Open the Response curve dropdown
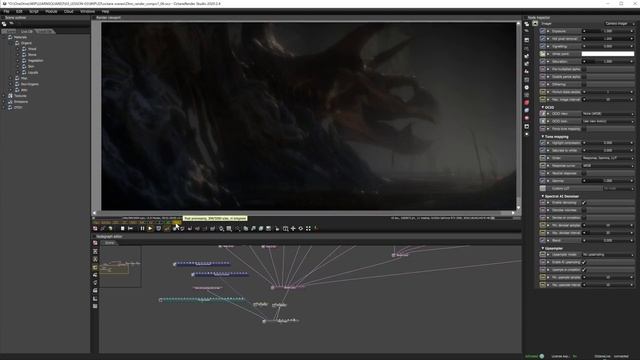This screenshot has height=360, width=640. click(608, 166)
